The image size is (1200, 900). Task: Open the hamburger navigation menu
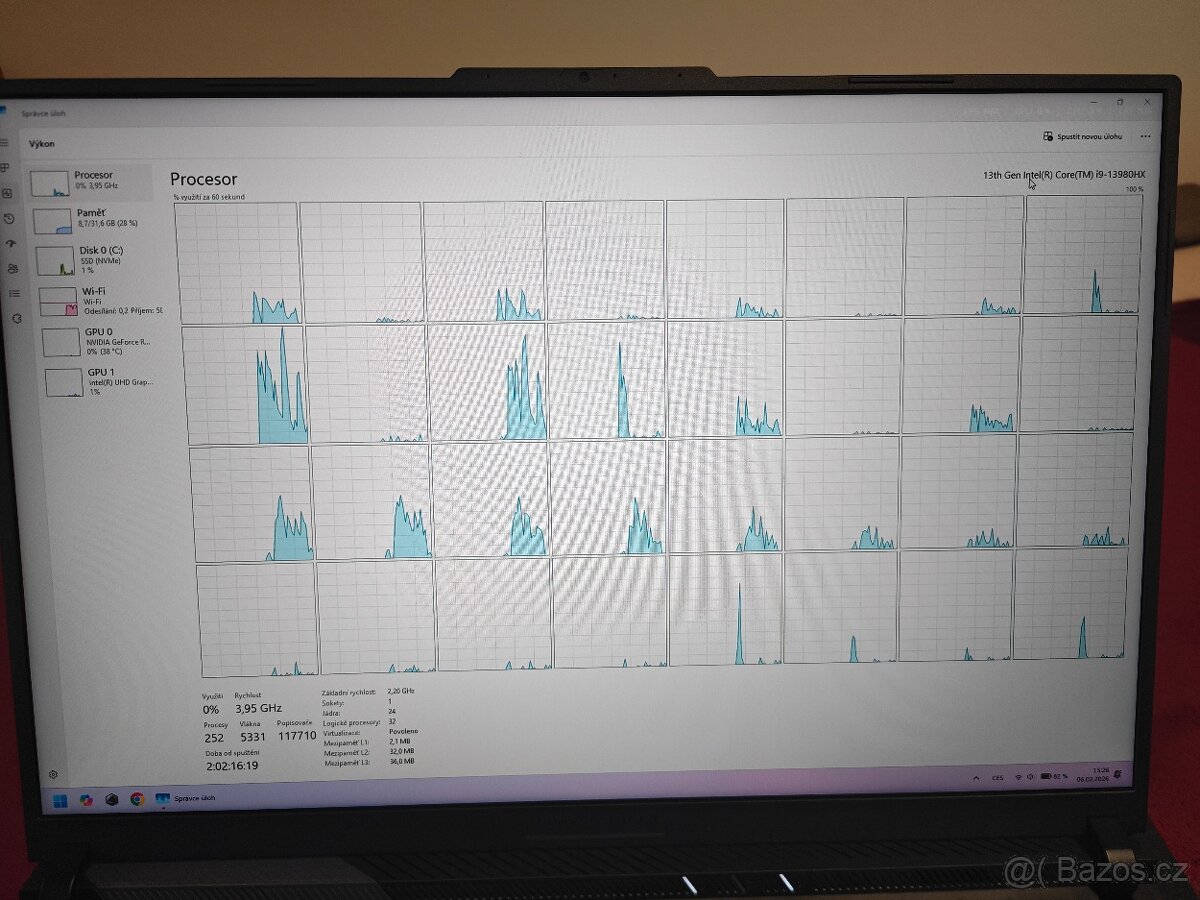5,143
